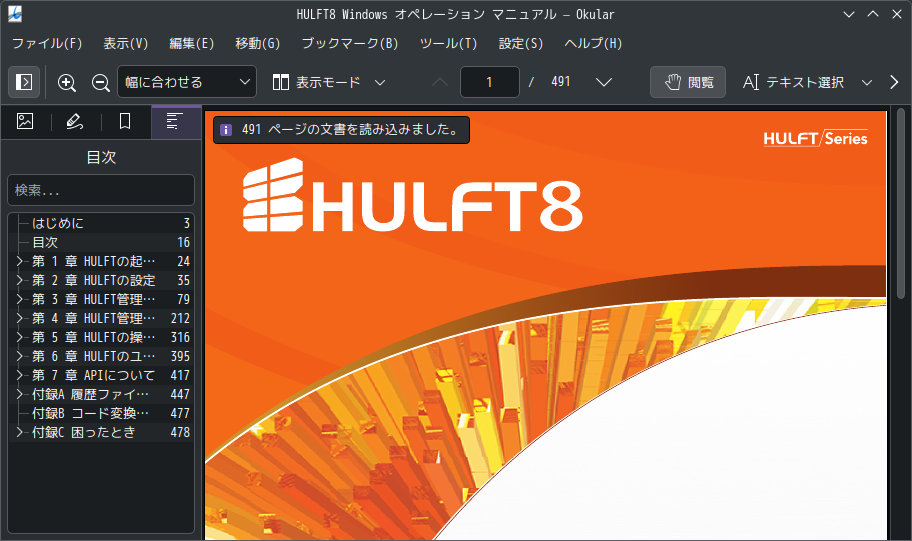Viewport: 912px width, 541px height.
Task: Click the HULFT Series logo on page
Action: tap(815, 138)
